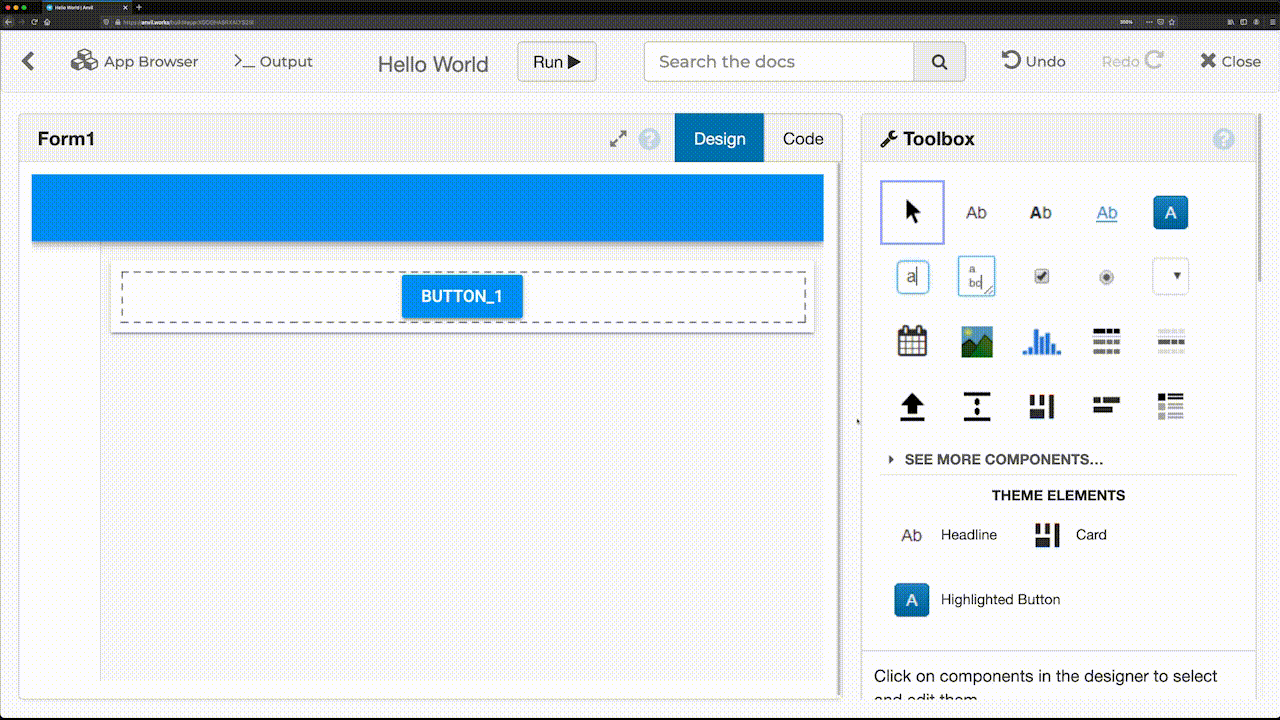Click inside the Search the docs field
Image resolution: width=1280 pixels, height=720 pixels.
[778, 61]
